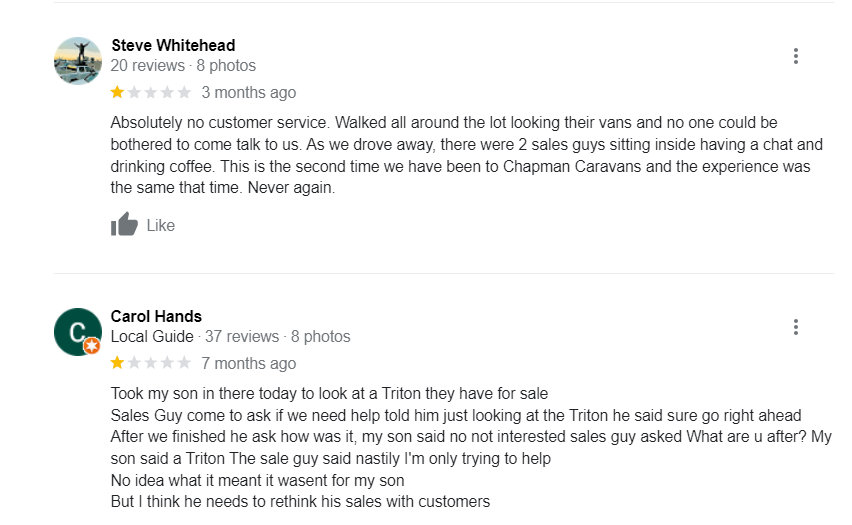
Task: Click the thumbs-up icon under Steve's review
Action: click(x=124, y=225)
